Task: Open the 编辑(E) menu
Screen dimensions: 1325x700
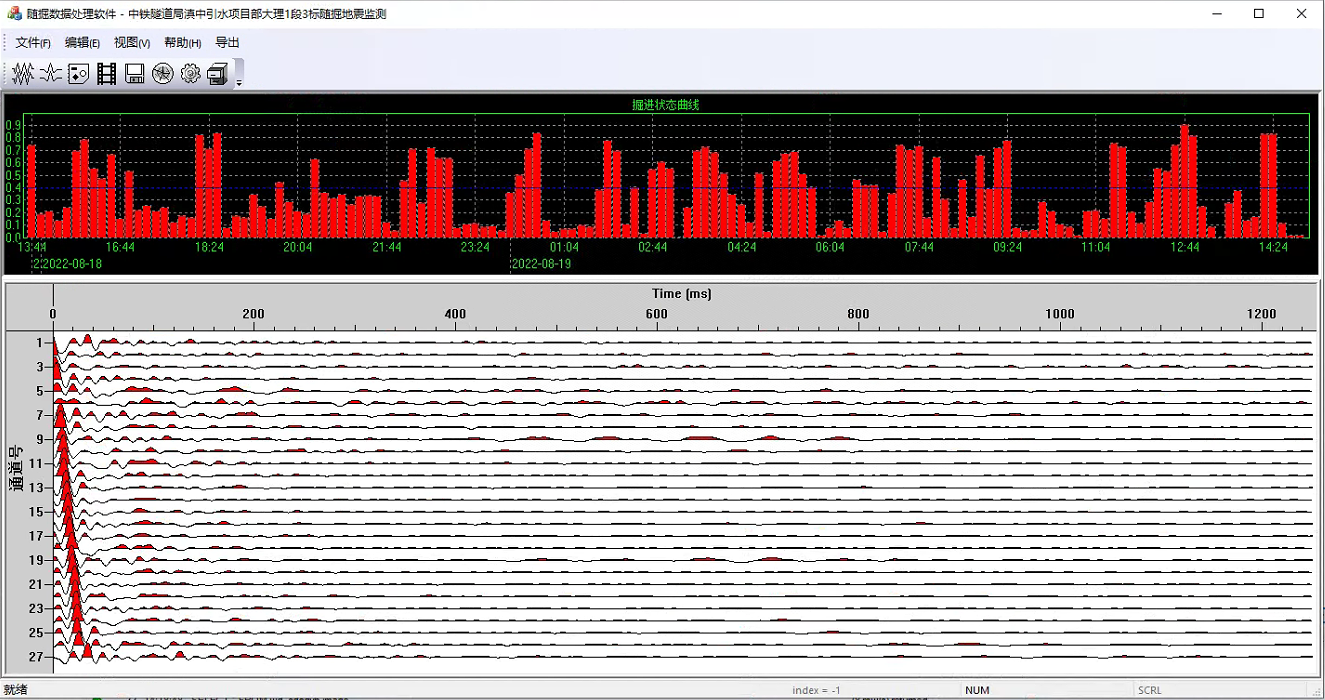Action: 82,43
